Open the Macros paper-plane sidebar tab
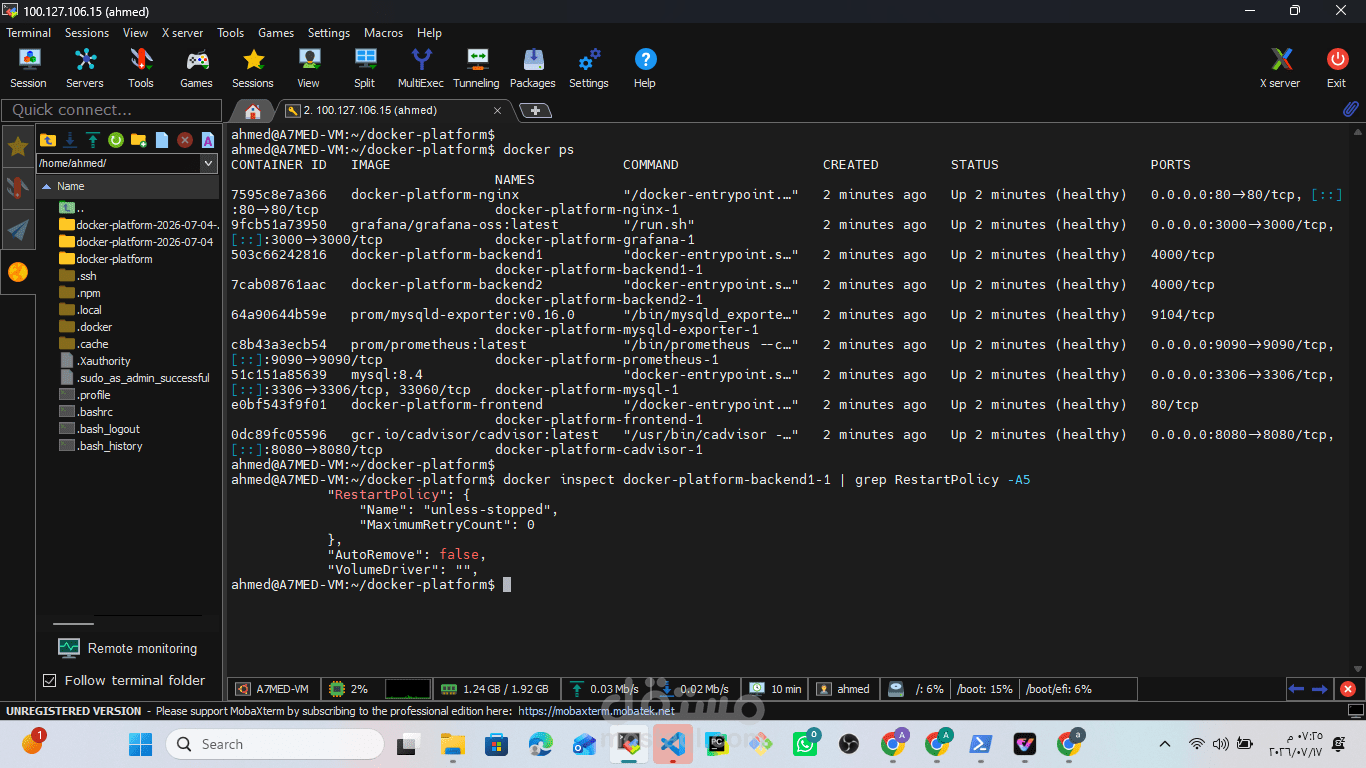Screen dimensions: 1366x768 click(18, 230)
